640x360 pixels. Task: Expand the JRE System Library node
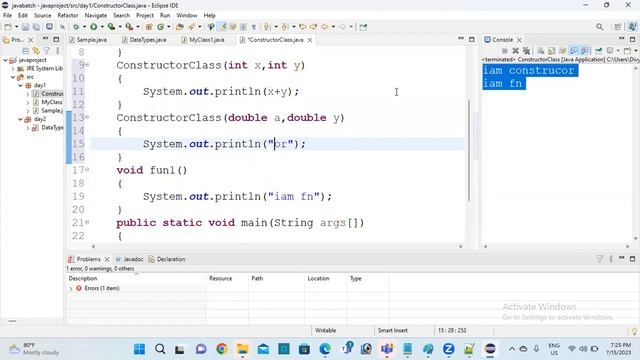[x=13, y=69]
